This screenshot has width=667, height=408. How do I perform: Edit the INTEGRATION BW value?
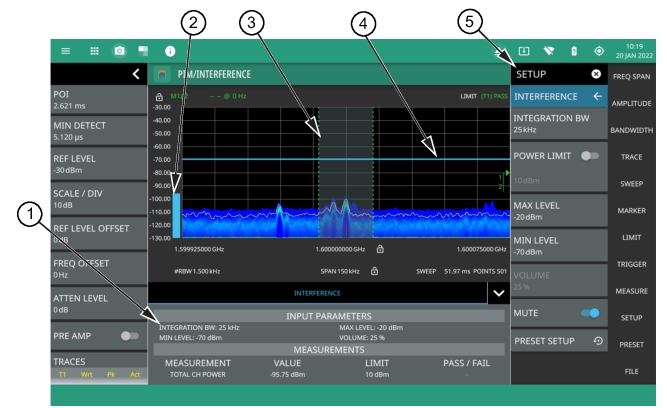pyautogui.click(x=560, y=125)
